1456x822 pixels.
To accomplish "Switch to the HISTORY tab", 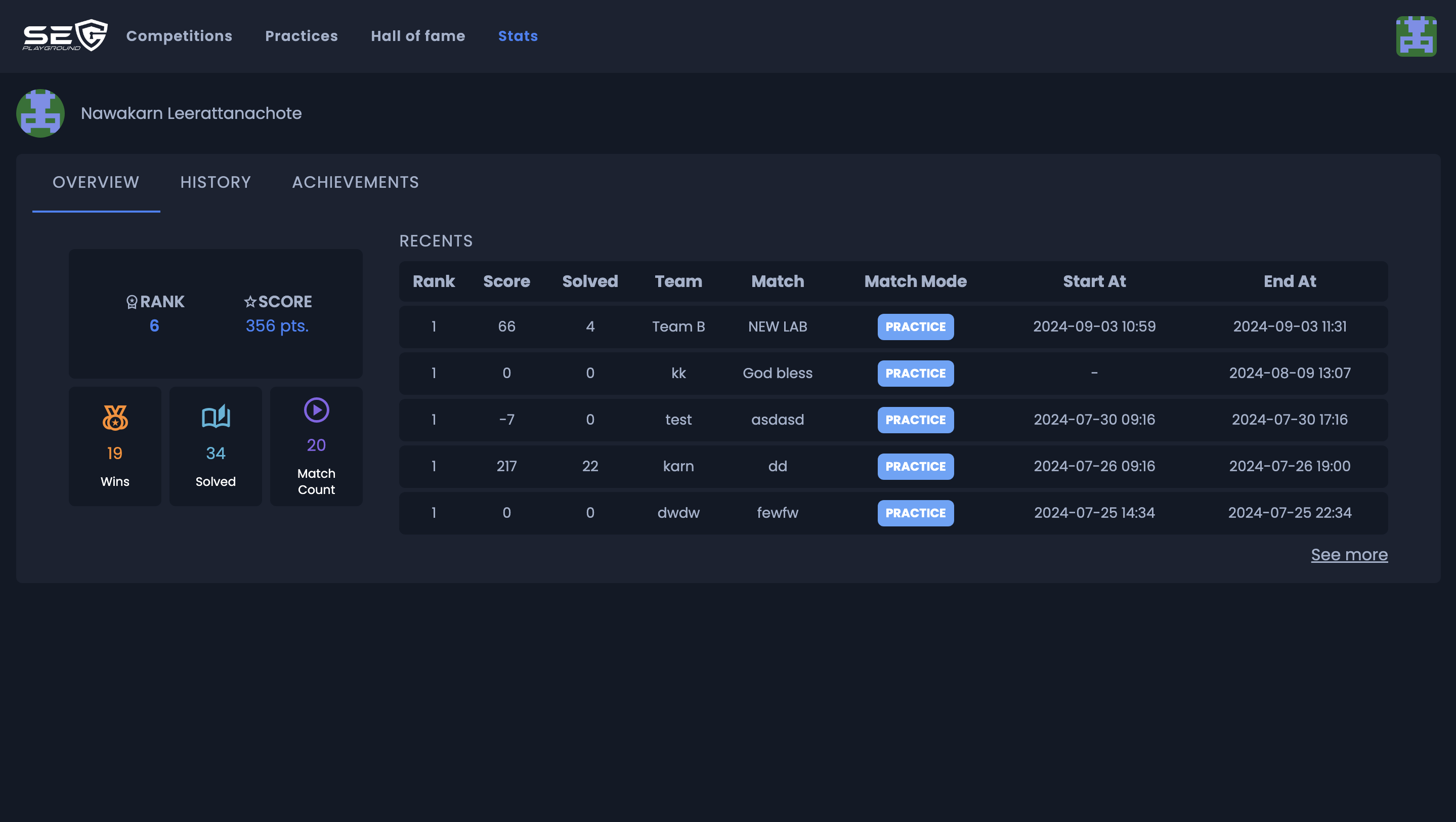I will click(216, 182).
